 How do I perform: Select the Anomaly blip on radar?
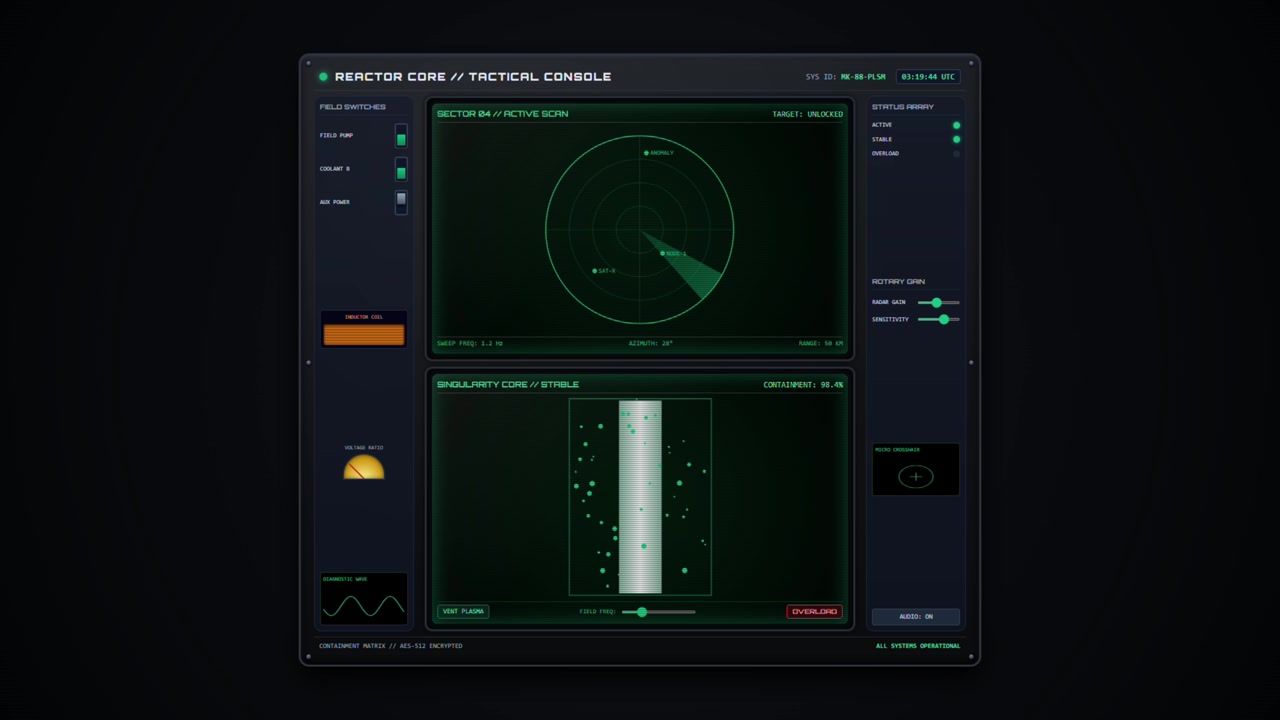click(x=647, y=153)
